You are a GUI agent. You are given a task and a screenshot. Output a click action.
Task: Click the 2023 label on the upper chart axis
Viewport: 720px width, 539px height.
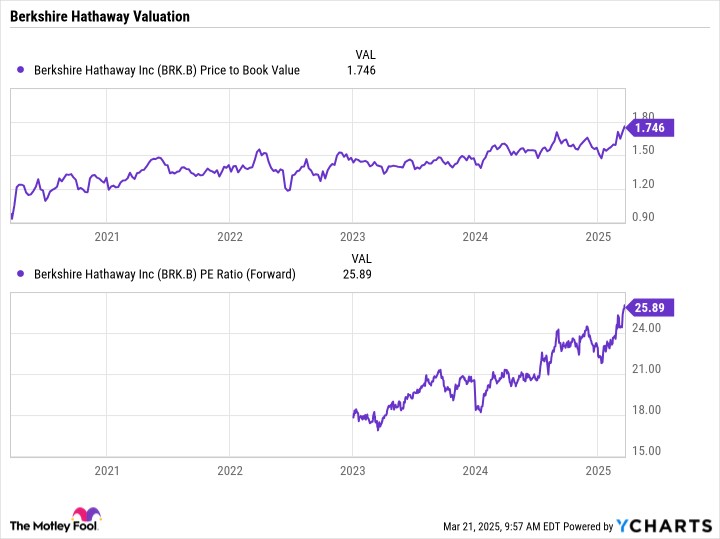click(x=352, y=236)
